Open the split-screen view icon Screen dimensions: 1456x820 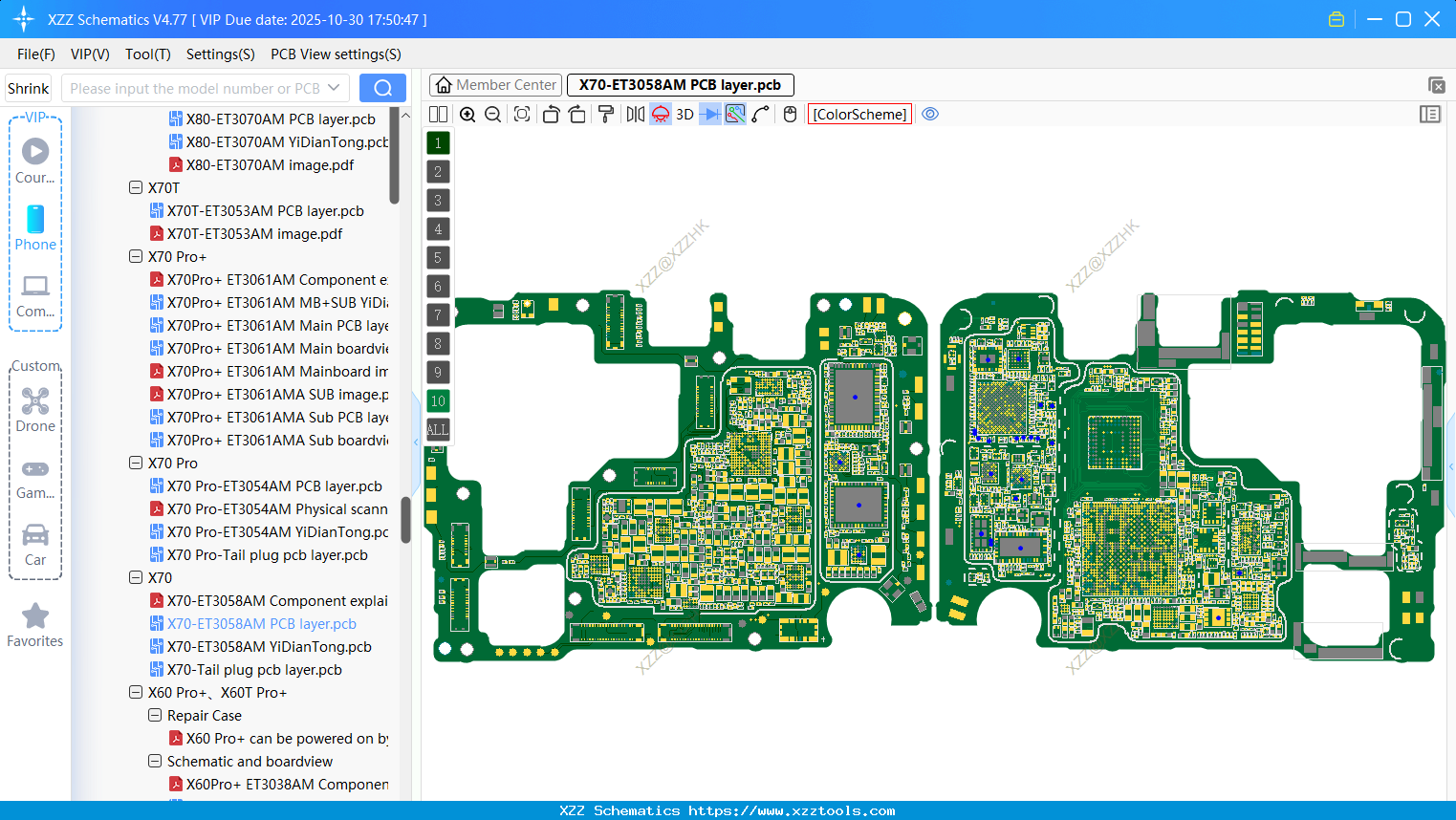pos(438,114)
